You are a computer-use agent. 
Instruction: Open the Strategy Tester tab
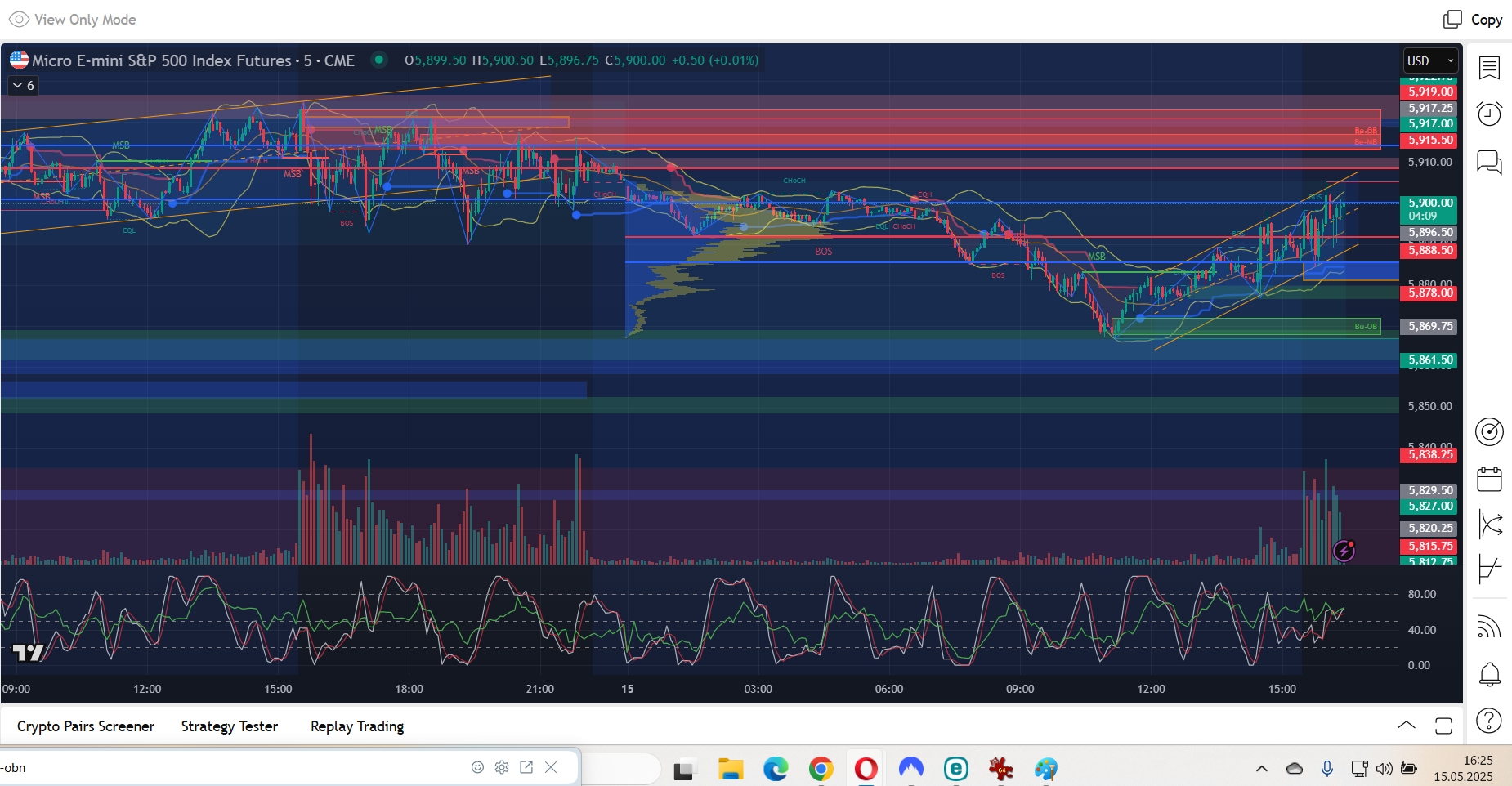pyautogui.click(x=230, y=726)
